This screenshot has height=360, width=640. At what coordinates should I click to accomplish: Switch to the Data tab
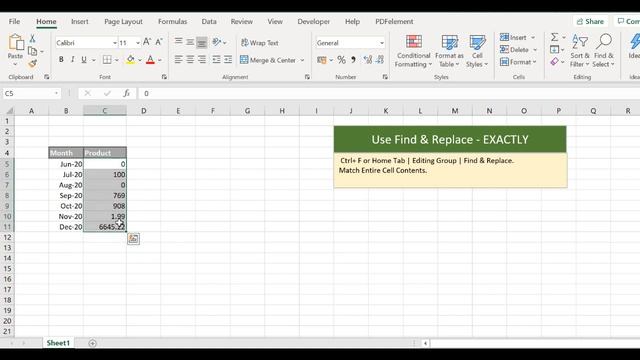point(209,22)
